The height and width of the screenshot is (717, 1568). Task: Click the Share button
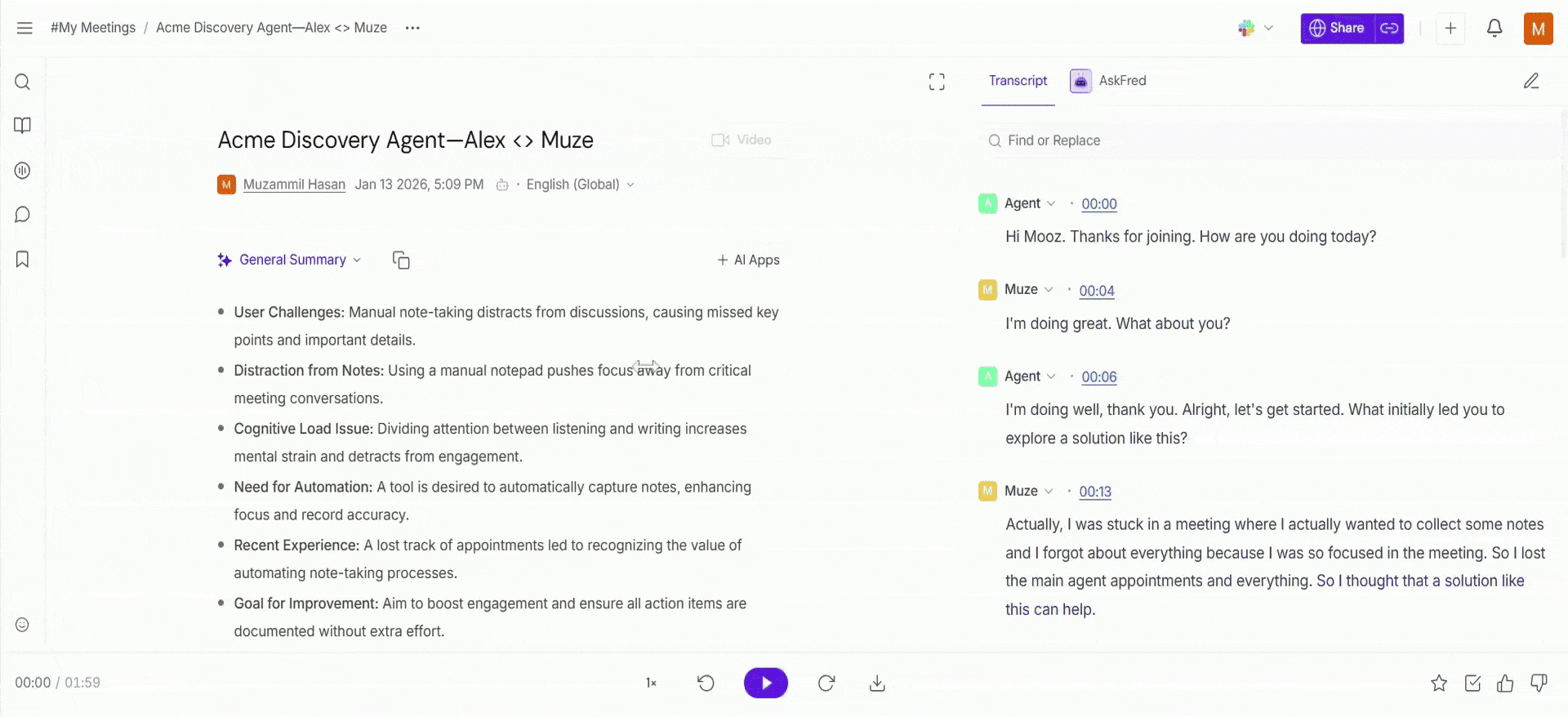pyautogui.click(x=1337, y=29)
